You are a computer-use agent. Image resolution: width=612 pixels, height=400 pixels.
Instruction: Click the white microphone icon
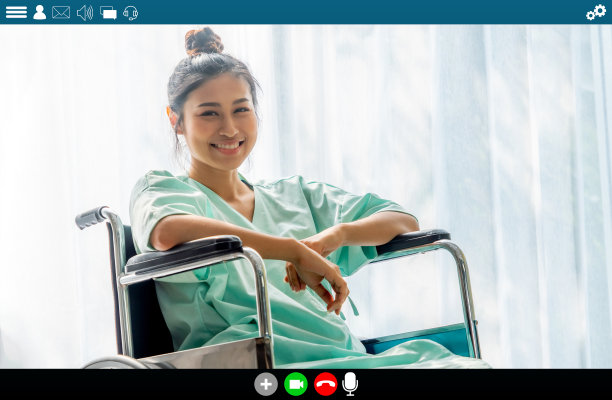(350, 384)
